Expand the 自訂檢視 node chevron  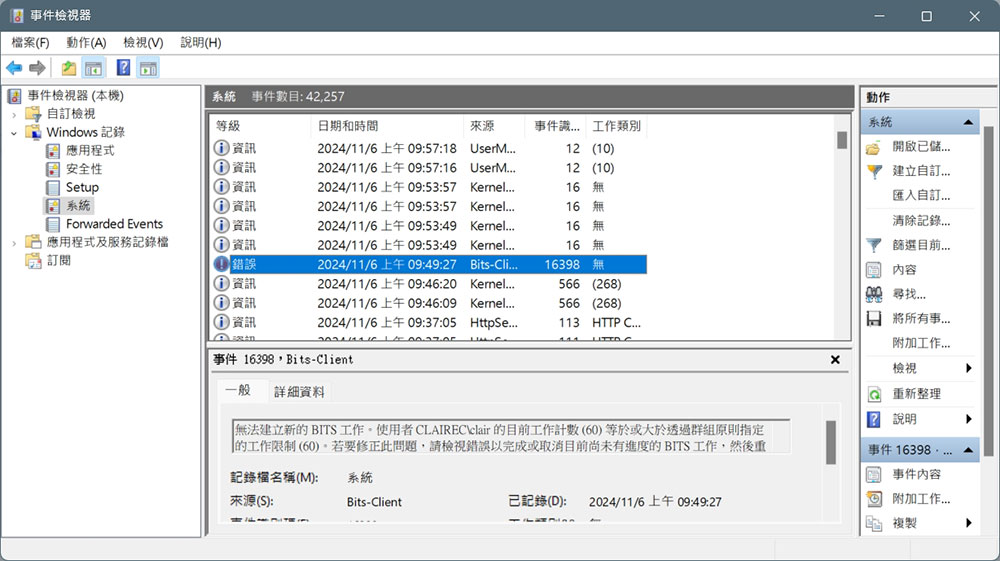tap(14, 114)
